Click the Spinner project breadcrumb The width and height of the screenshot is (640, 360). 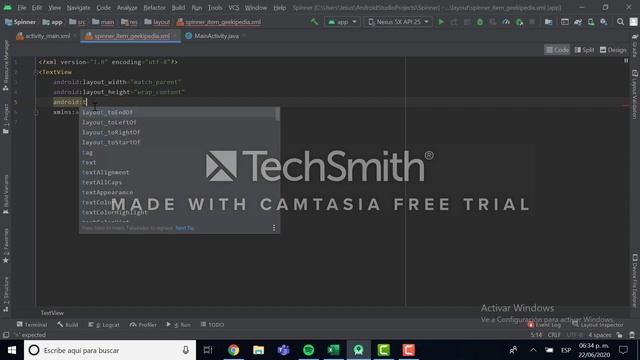point(20,22)
